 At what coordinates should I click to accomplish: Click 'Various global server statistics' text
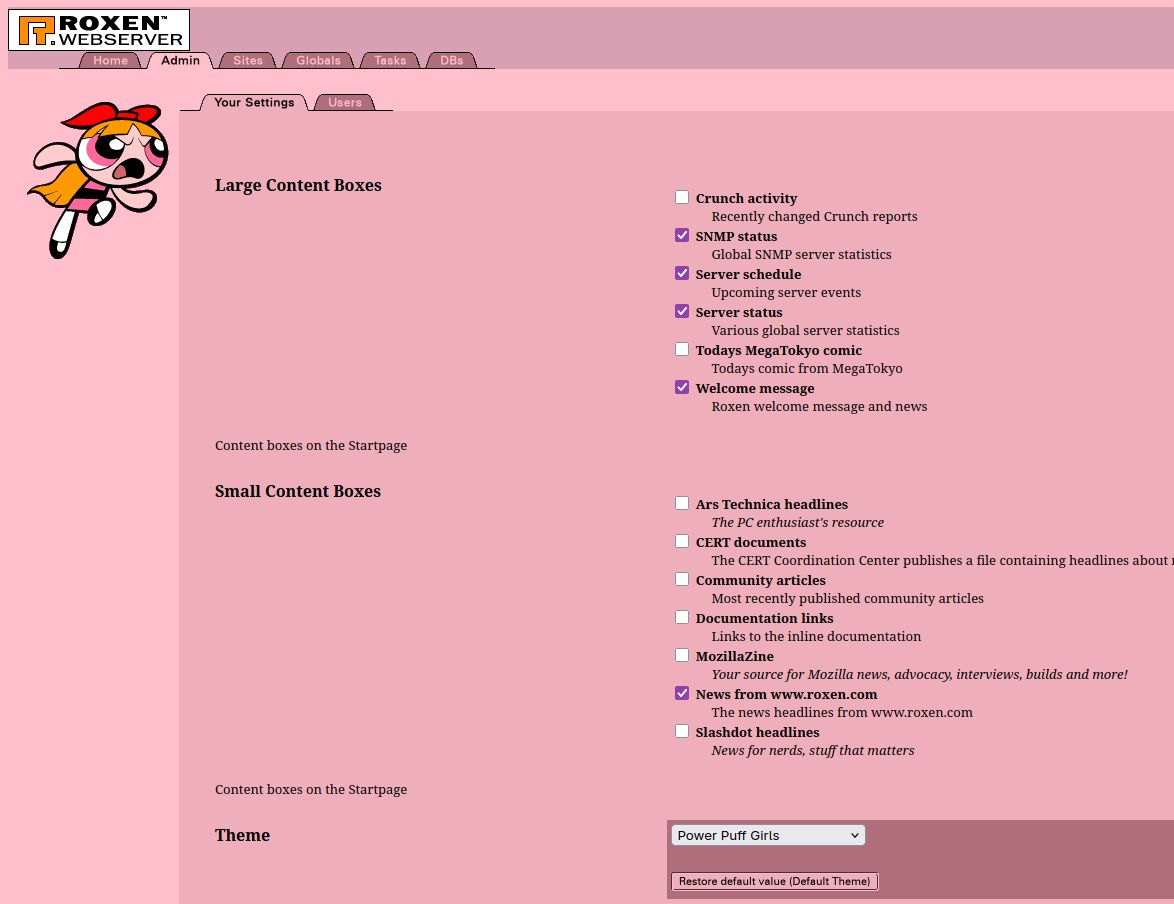coord(805,330)
